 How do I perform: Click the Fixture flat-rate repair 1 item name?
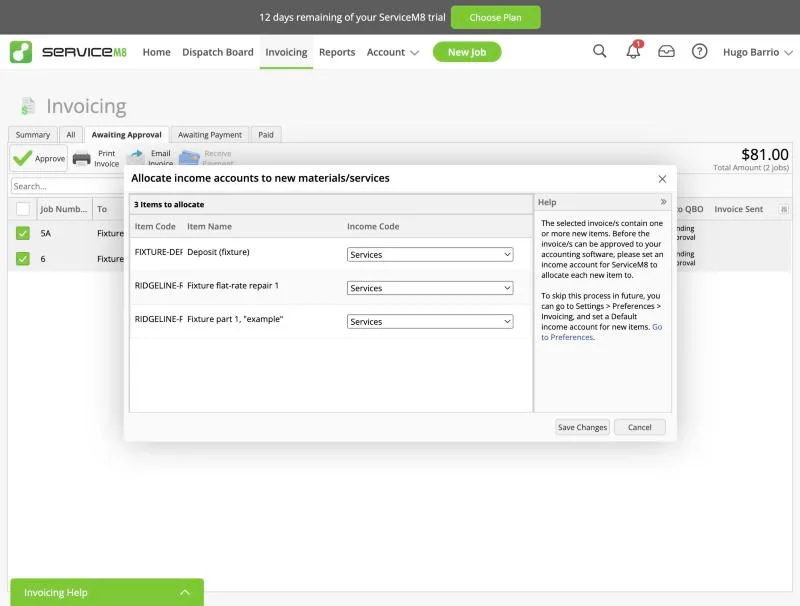click(x=233, y=286)
